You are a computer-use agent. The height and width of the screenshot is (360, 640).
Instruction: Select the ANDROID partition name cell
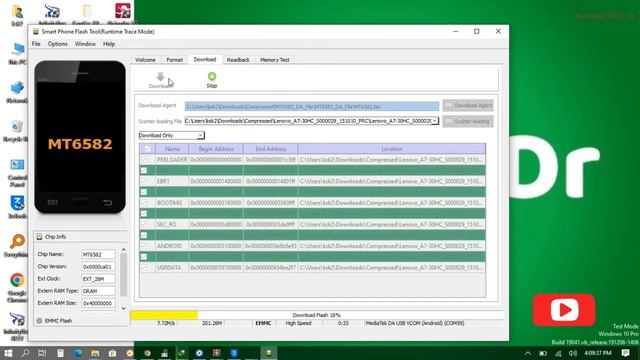click(x=172, y=246)
